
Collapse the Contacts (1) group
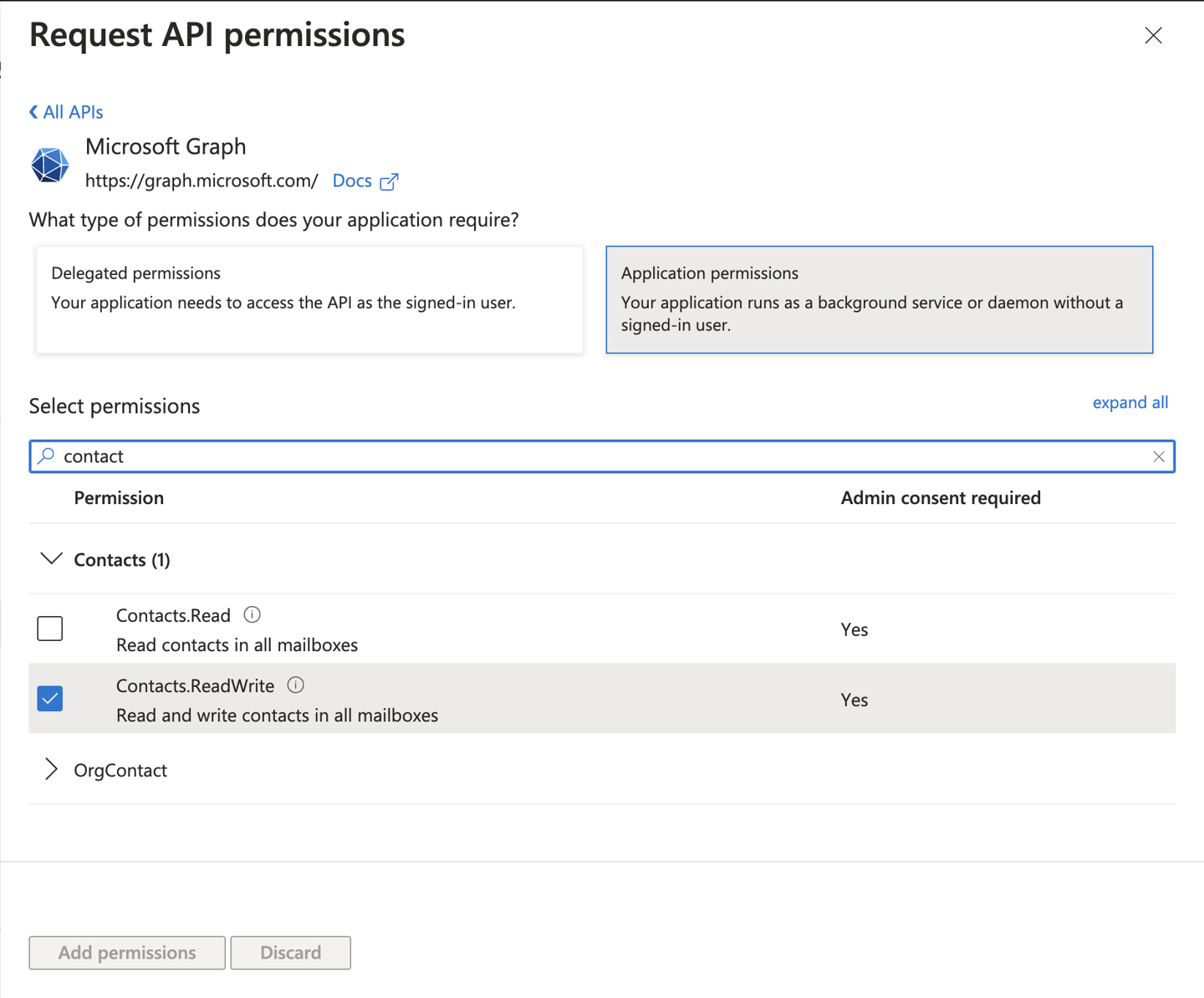(x=51, y=559)
